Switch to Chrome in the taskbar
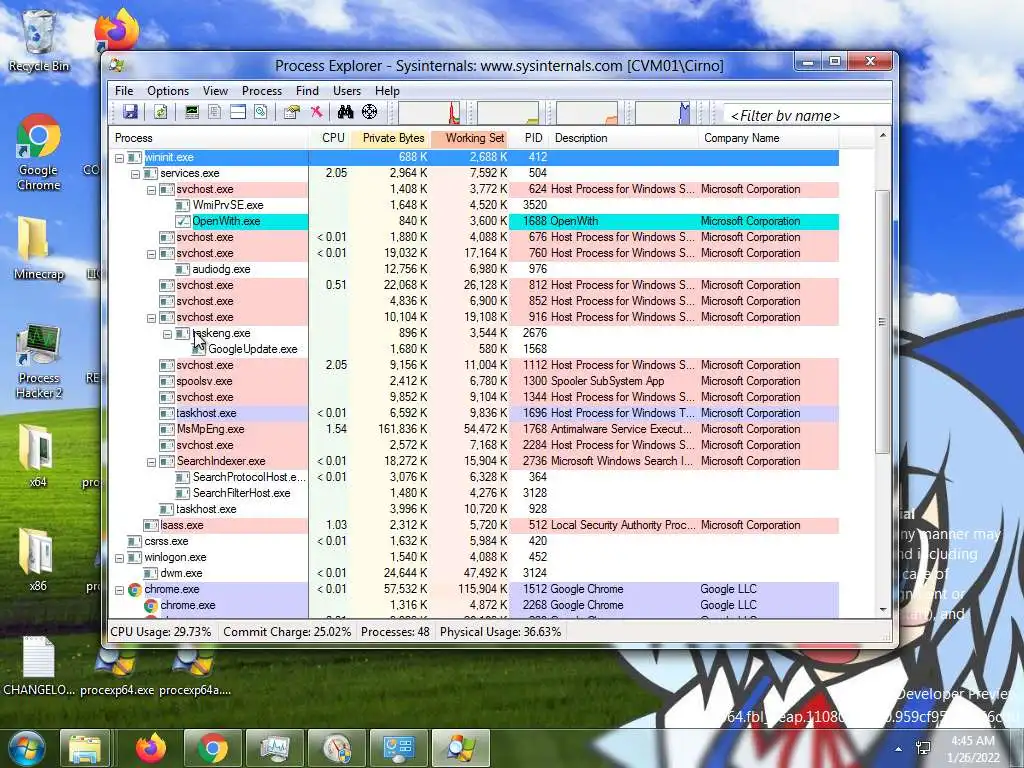Screen dimensions: 1024x768 tap(212, 748)
